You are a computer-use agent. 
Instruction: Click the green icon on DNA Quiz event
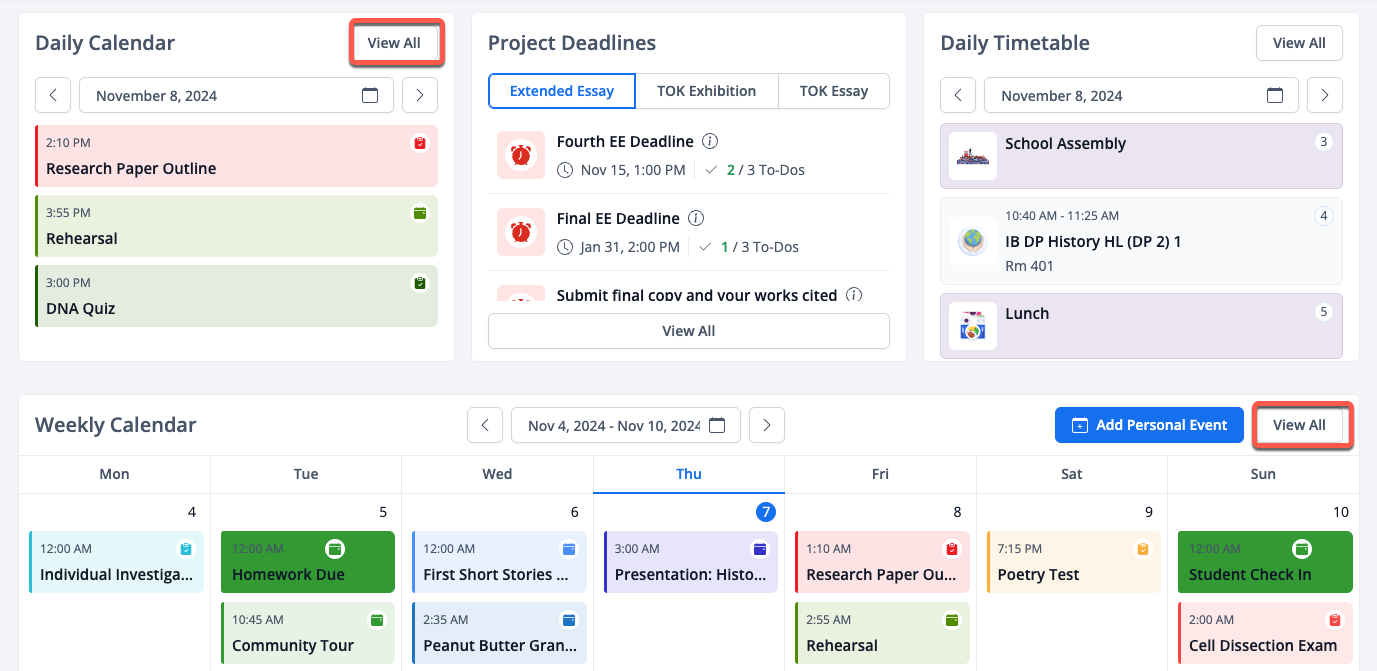(420, 283)
